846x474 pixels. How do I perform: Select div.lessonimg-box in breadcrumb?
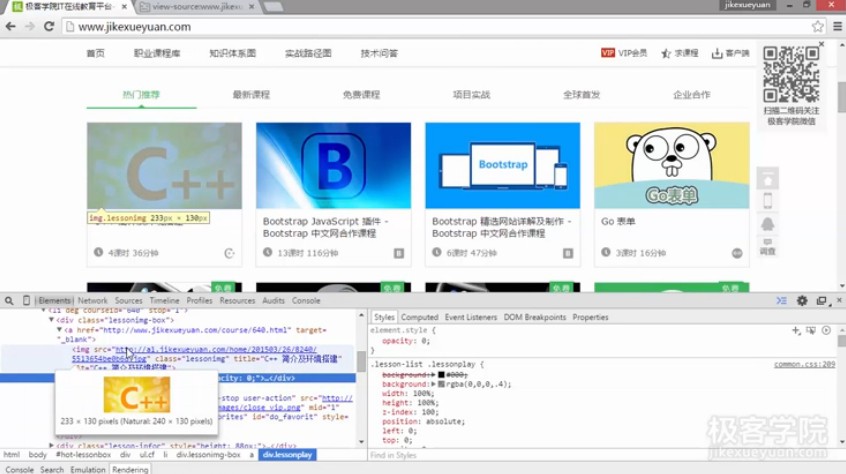coord(208,455)
